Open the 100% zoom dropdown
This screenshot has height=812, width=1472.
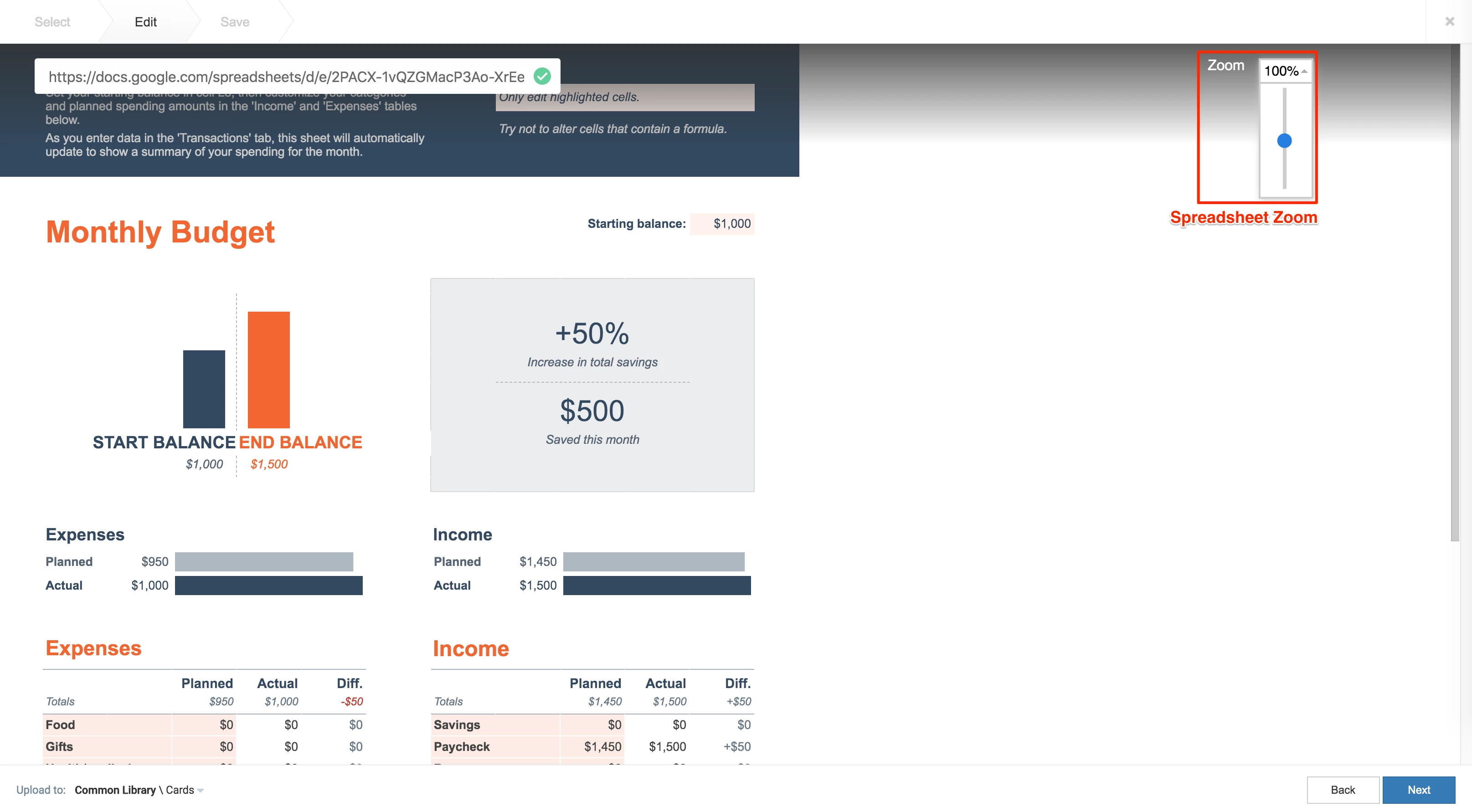coord(1285,71)
